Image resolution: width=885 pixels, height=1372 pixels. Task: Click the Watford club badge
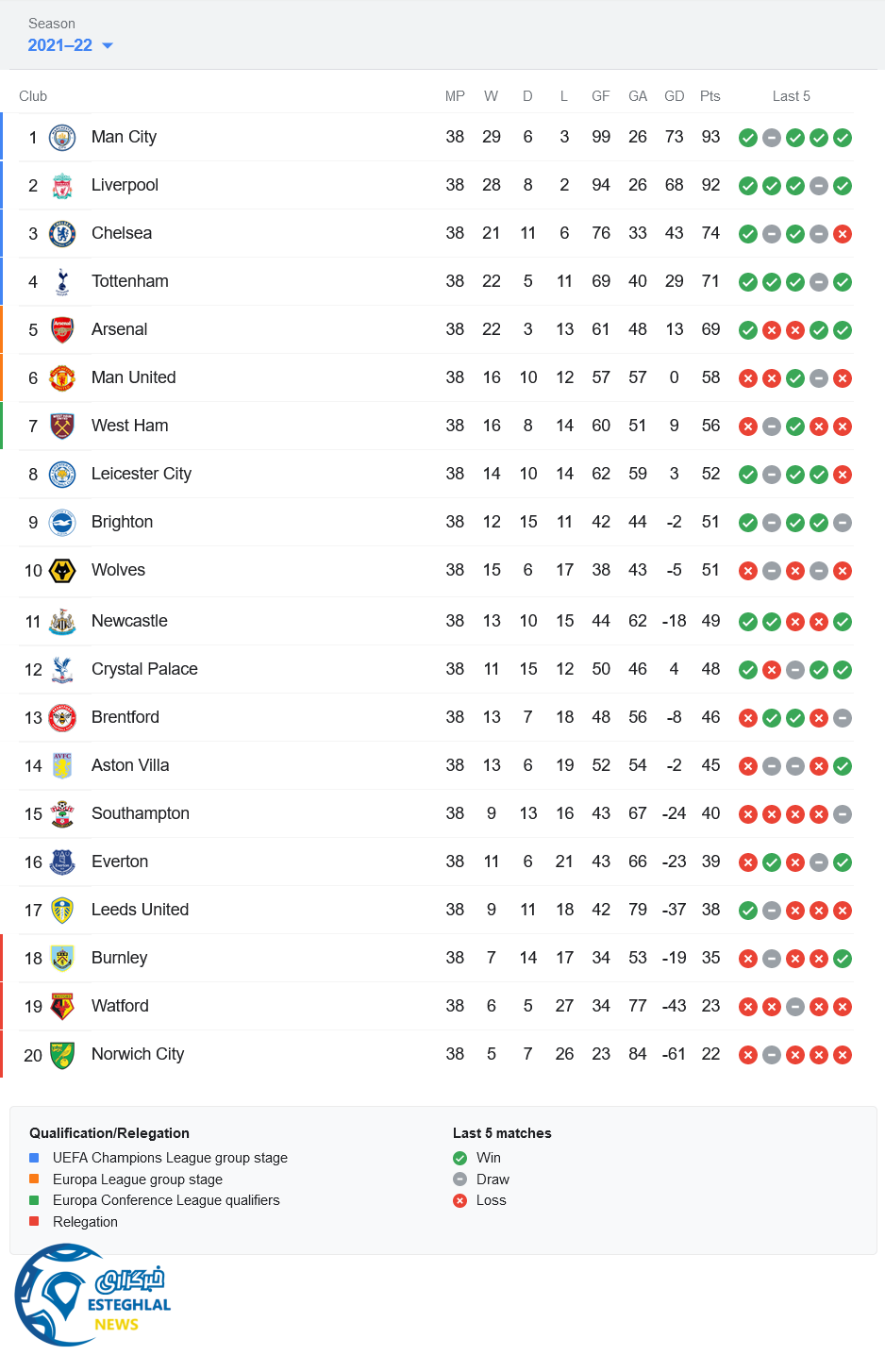(62, 1007)
